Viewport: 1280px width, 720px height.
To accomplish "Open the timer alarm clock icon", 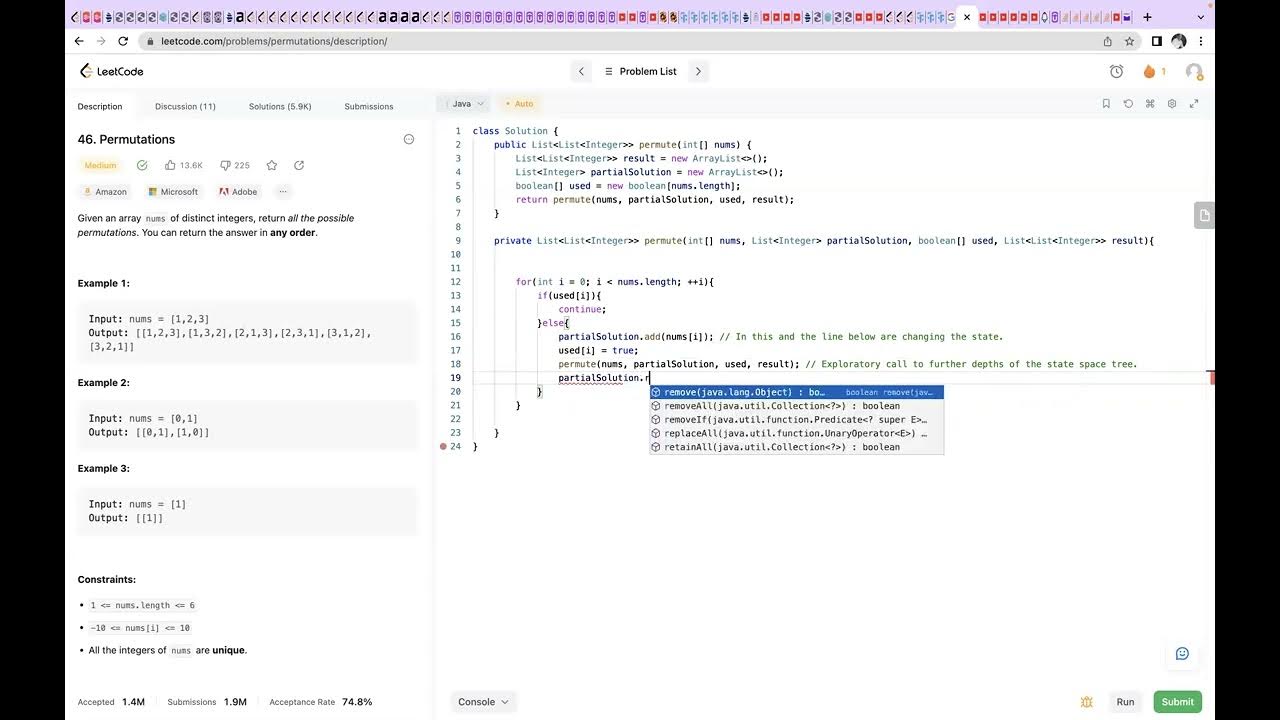I will 1117,71.
